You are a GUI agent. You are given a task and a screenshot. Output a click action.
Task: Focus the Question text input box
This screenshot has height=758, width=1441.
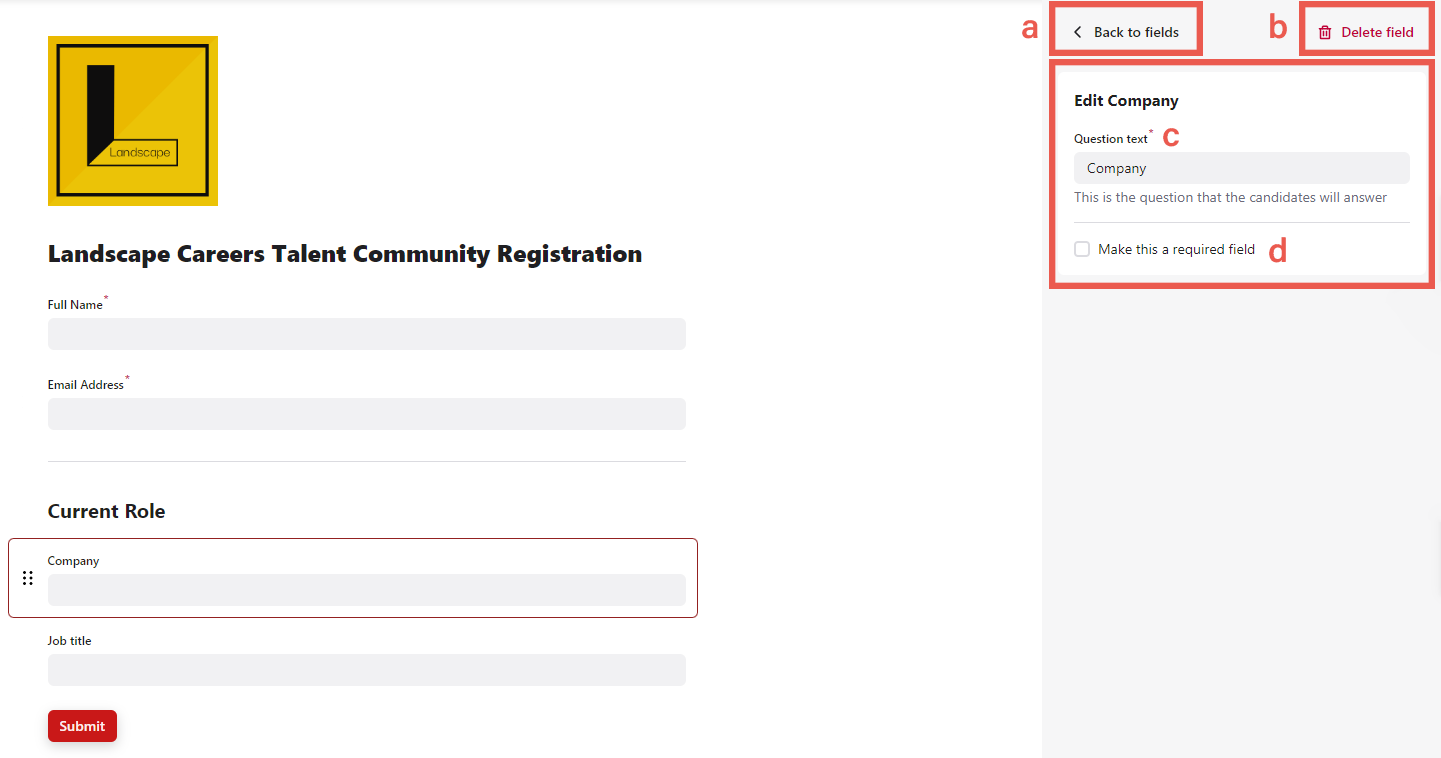[1241, 168]
